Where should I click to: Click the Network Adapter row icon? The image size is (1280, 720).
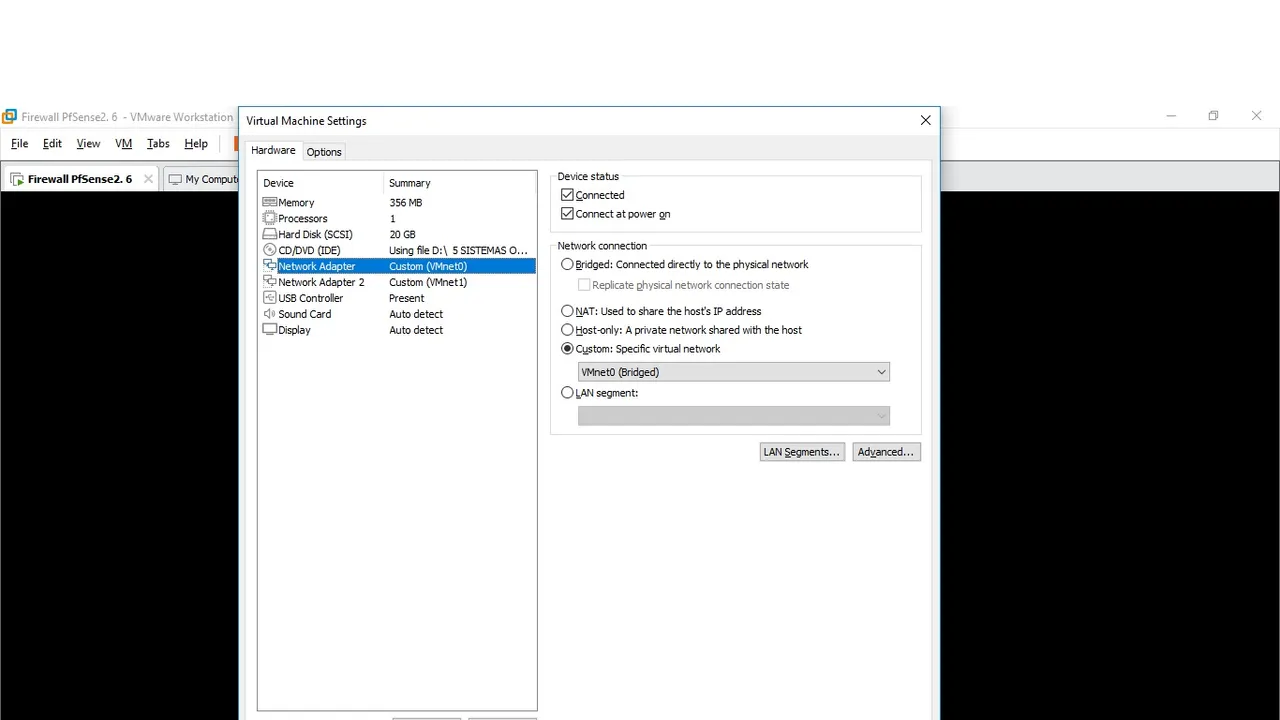269,266
